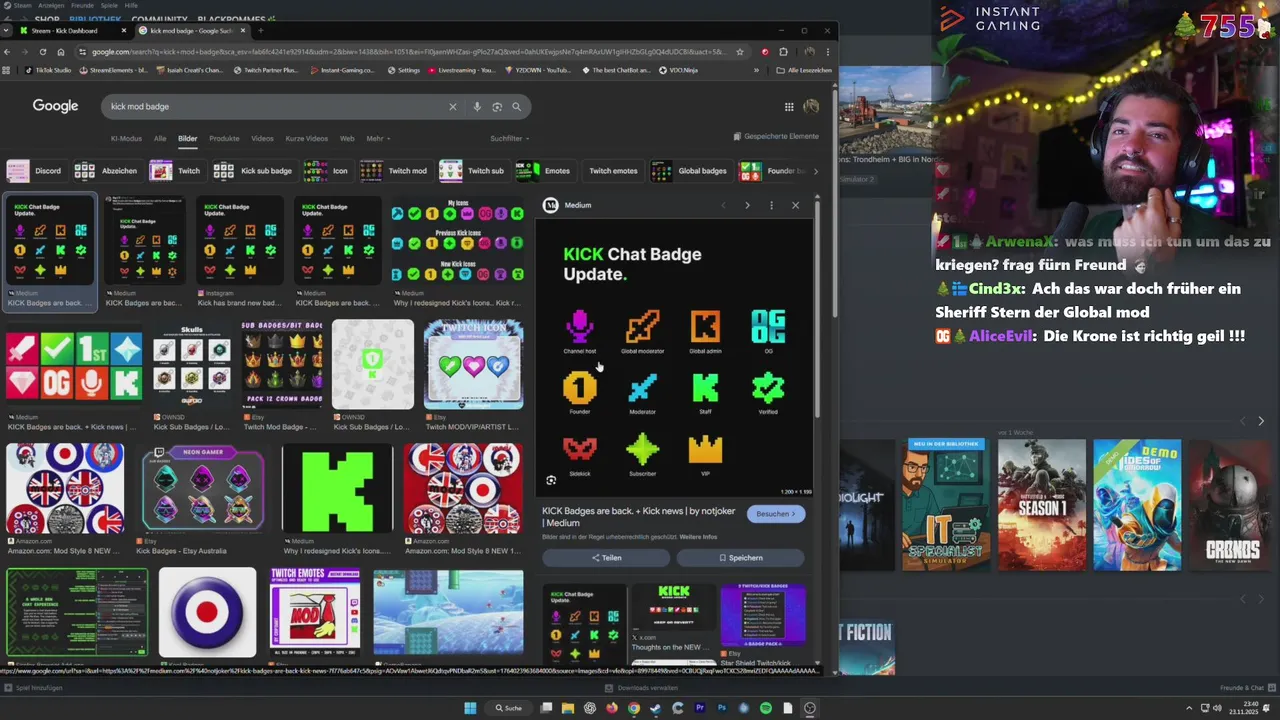Open the TikTok Studio bookmark
The image size is (1280, 720).
(x=48, y=70)
